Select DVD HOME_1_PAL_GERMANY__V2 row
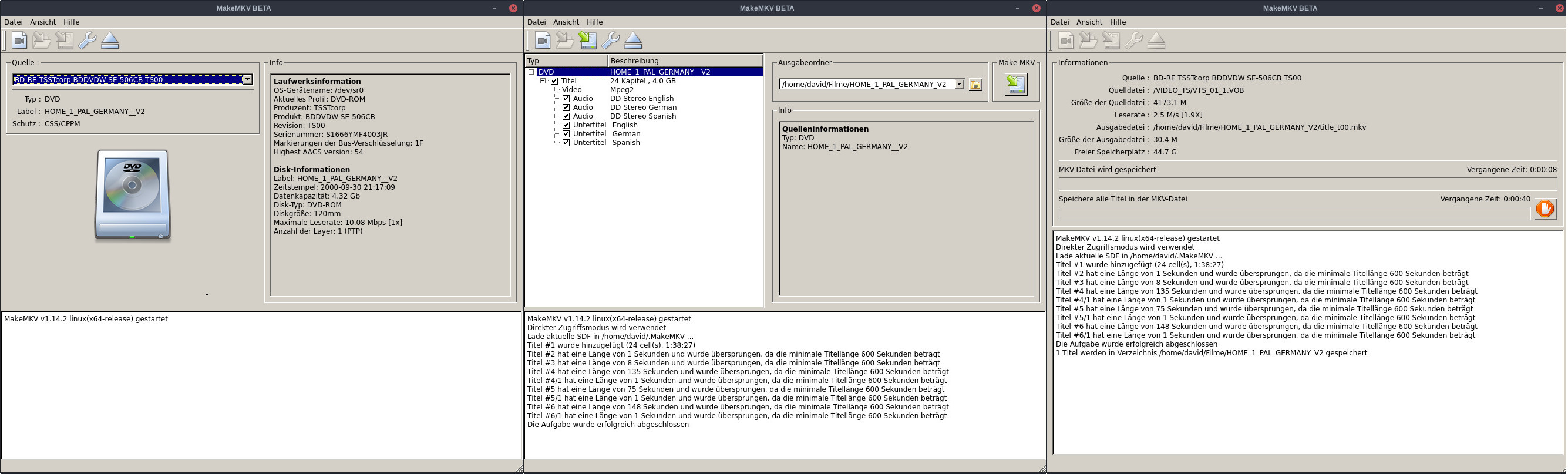The height and width of the screenshot is (474, 1568). 644,72
